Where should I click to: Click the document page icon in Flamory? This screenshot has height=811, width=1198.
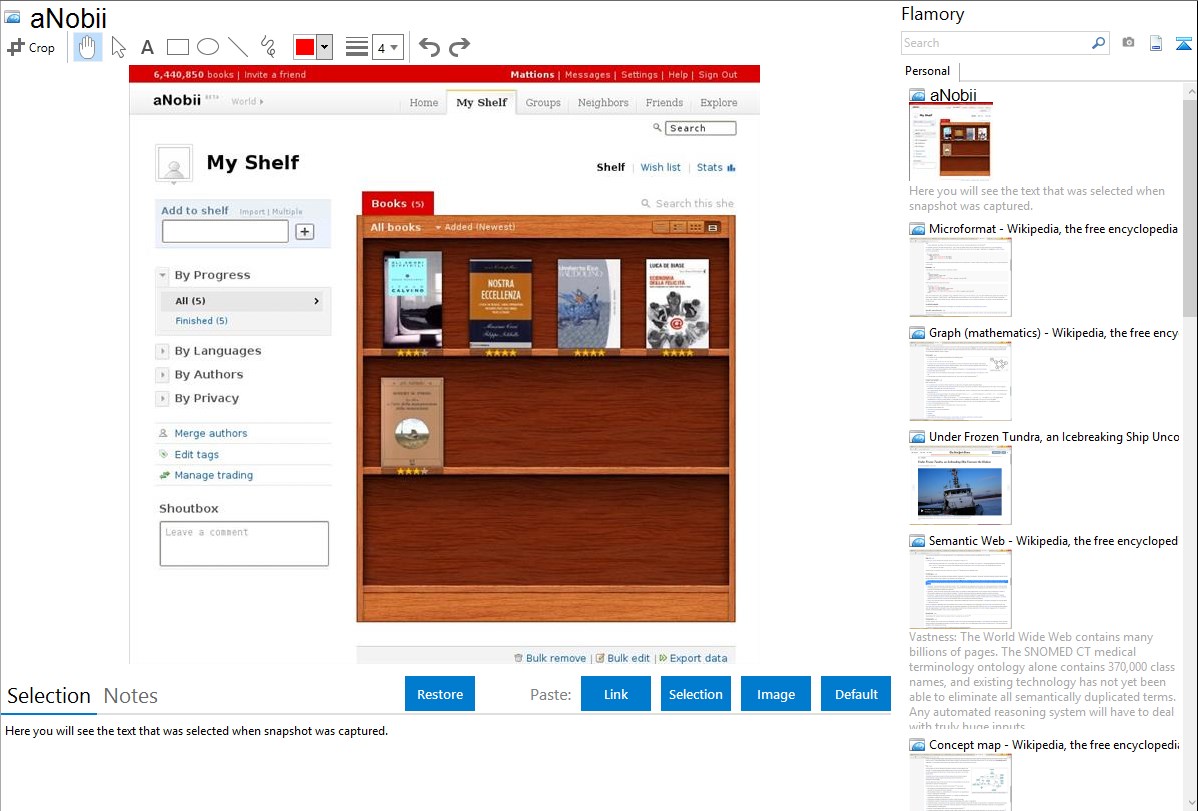tap(1156, 44)
